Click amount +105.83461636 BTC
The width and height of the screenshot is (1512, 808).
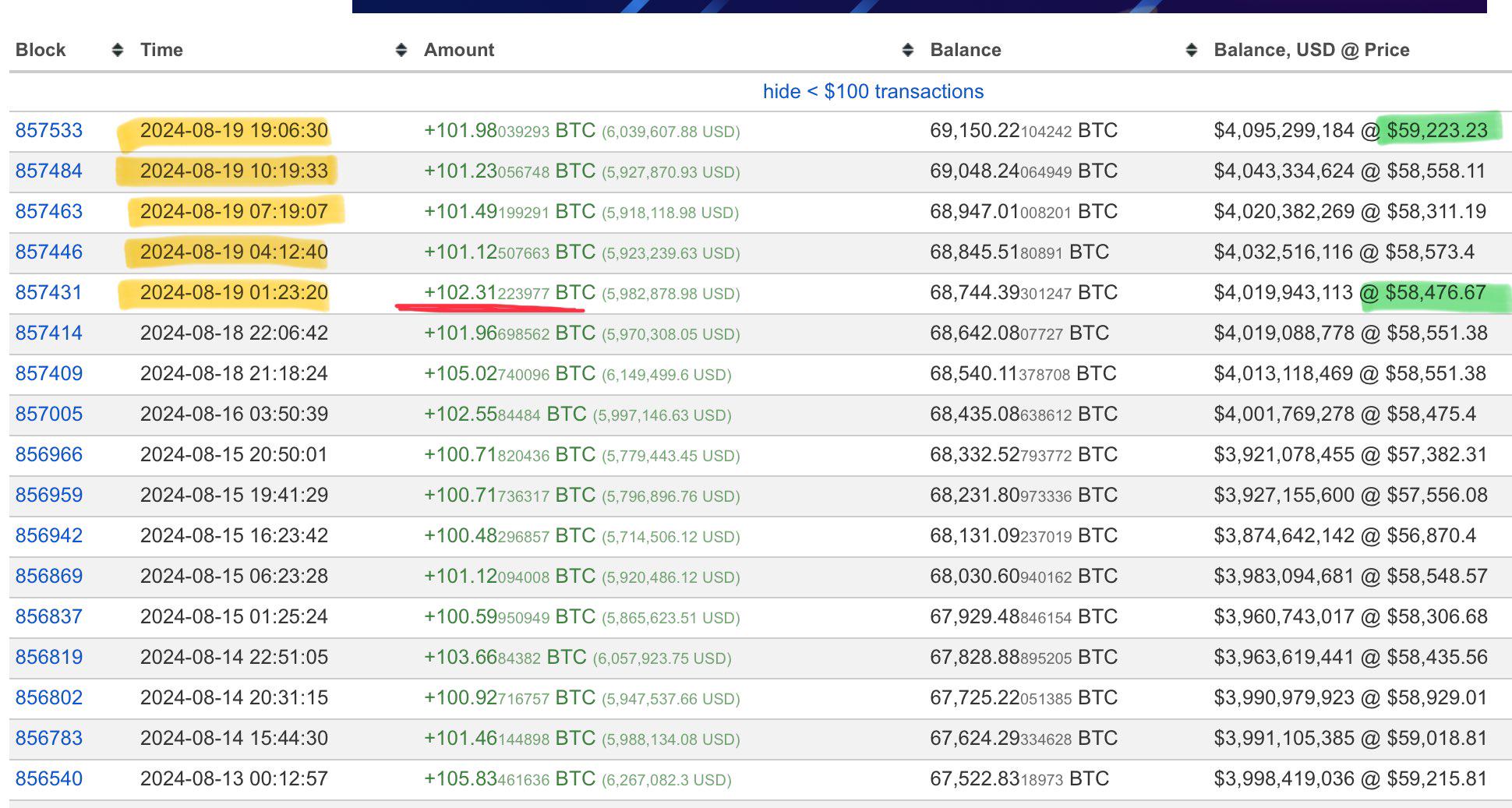pos(510,778)
